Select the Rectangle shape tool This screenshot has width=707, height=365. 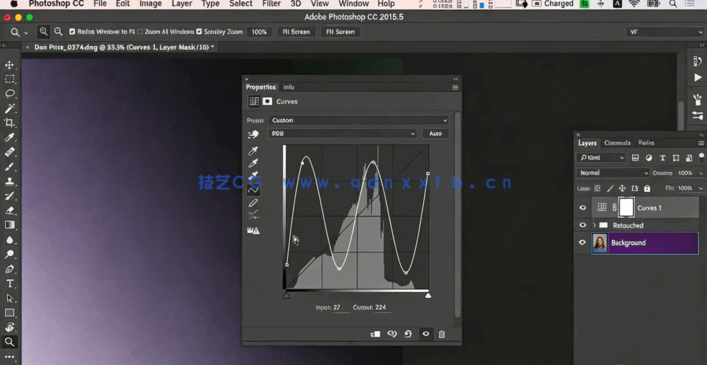pyautogui.click(x=9, y=313)
